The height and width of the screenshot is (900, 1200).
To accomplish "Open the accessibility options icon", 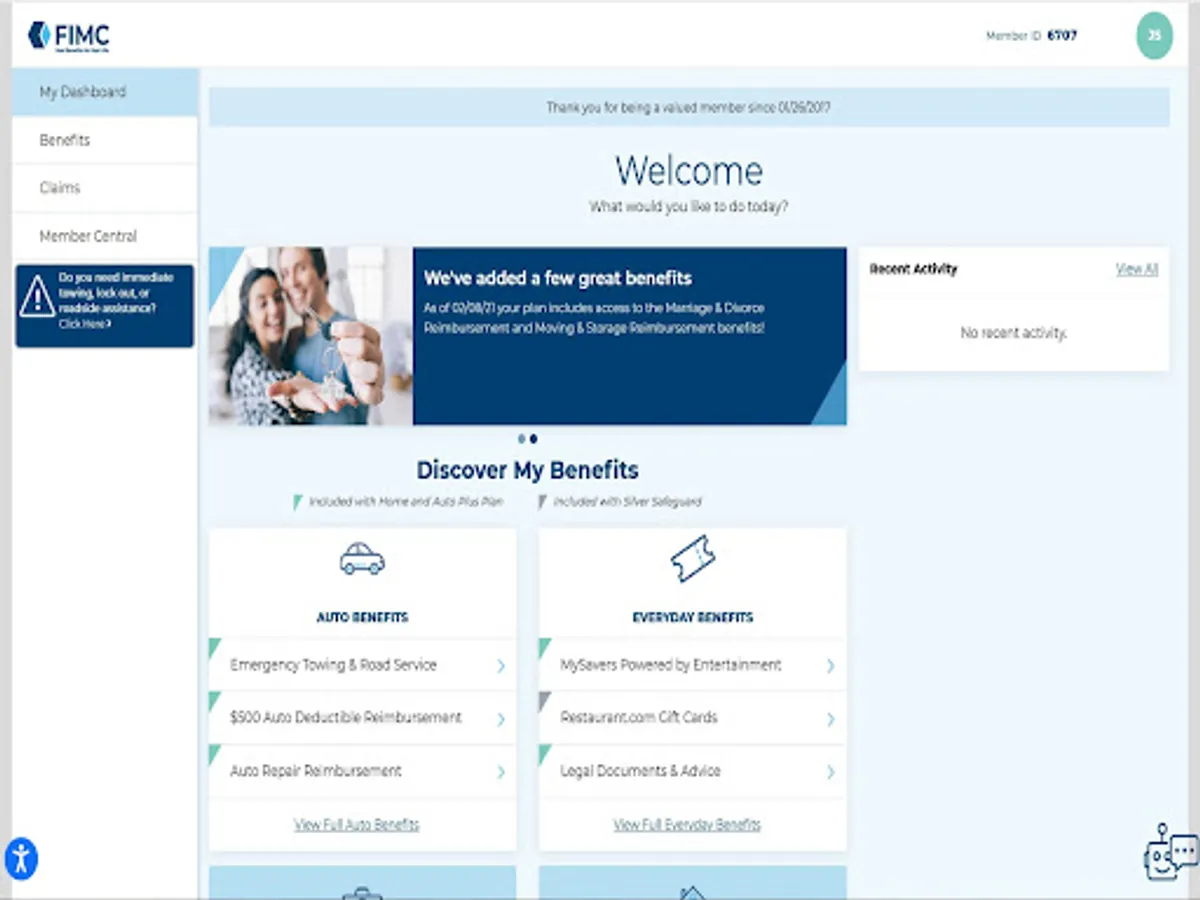I will (x=21, y=858).
